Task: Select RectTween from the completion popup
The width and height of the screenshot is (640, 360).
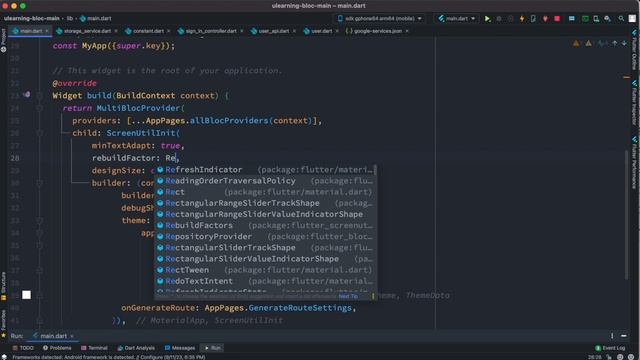Action: [x=265, y=270]
